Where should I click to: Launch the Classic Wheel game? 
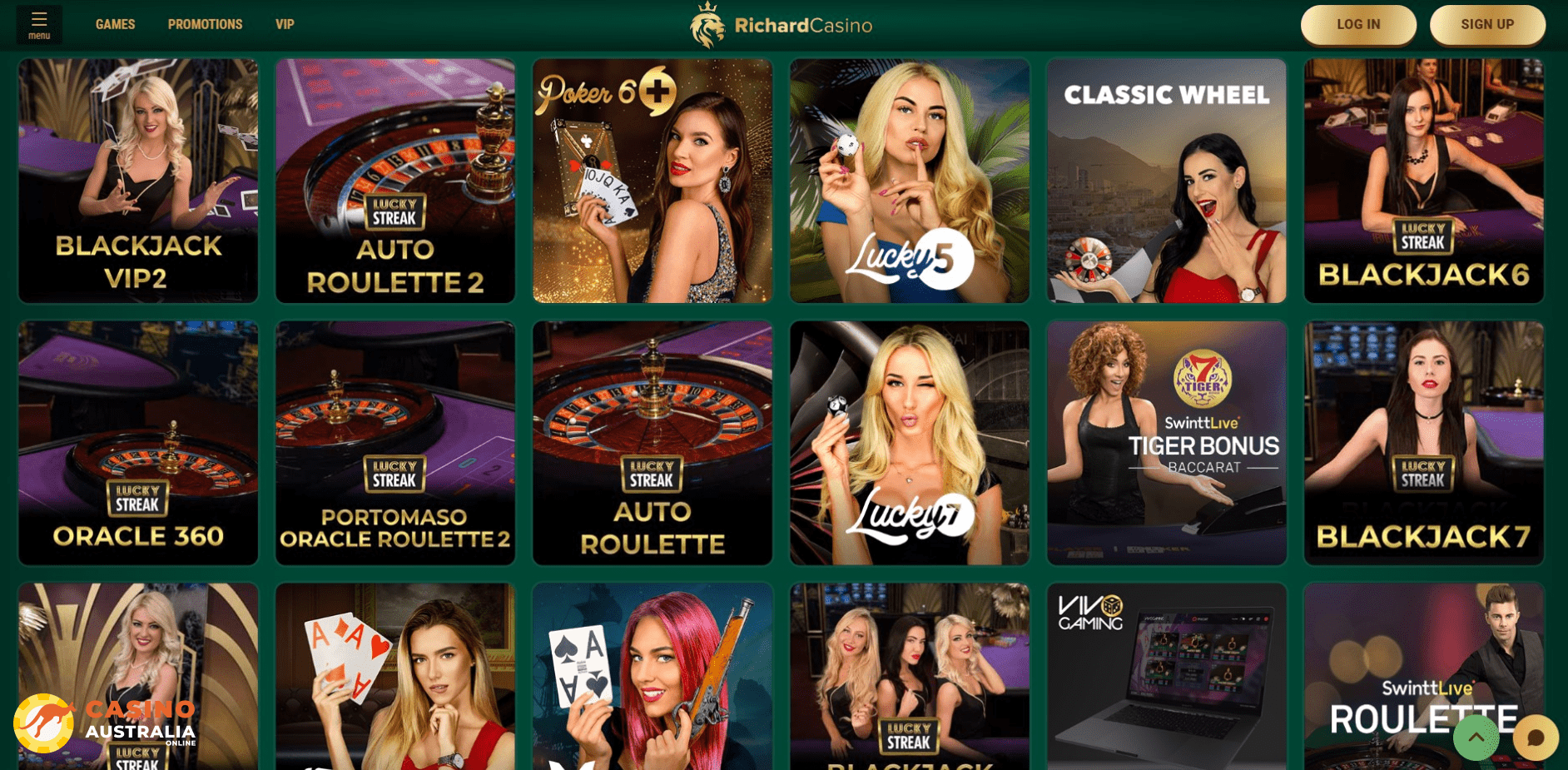pos(1167,181)
